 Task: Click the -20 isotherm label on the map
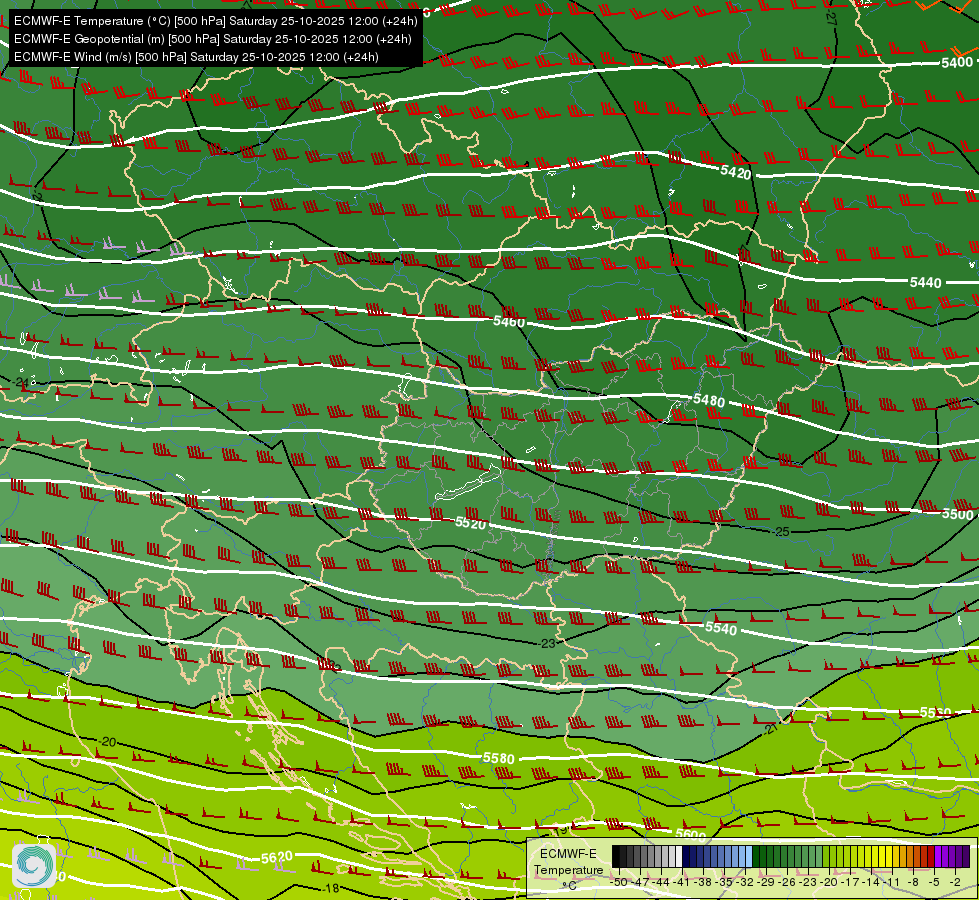[108, 742]
